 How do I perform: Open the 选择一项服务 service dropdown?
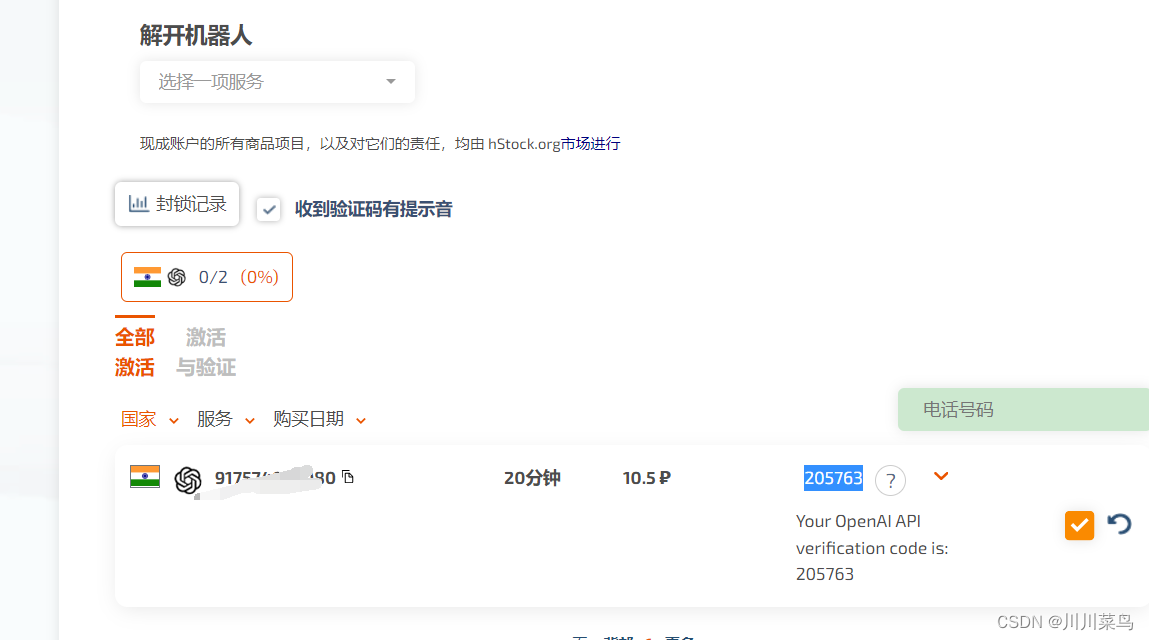(276, 82)
